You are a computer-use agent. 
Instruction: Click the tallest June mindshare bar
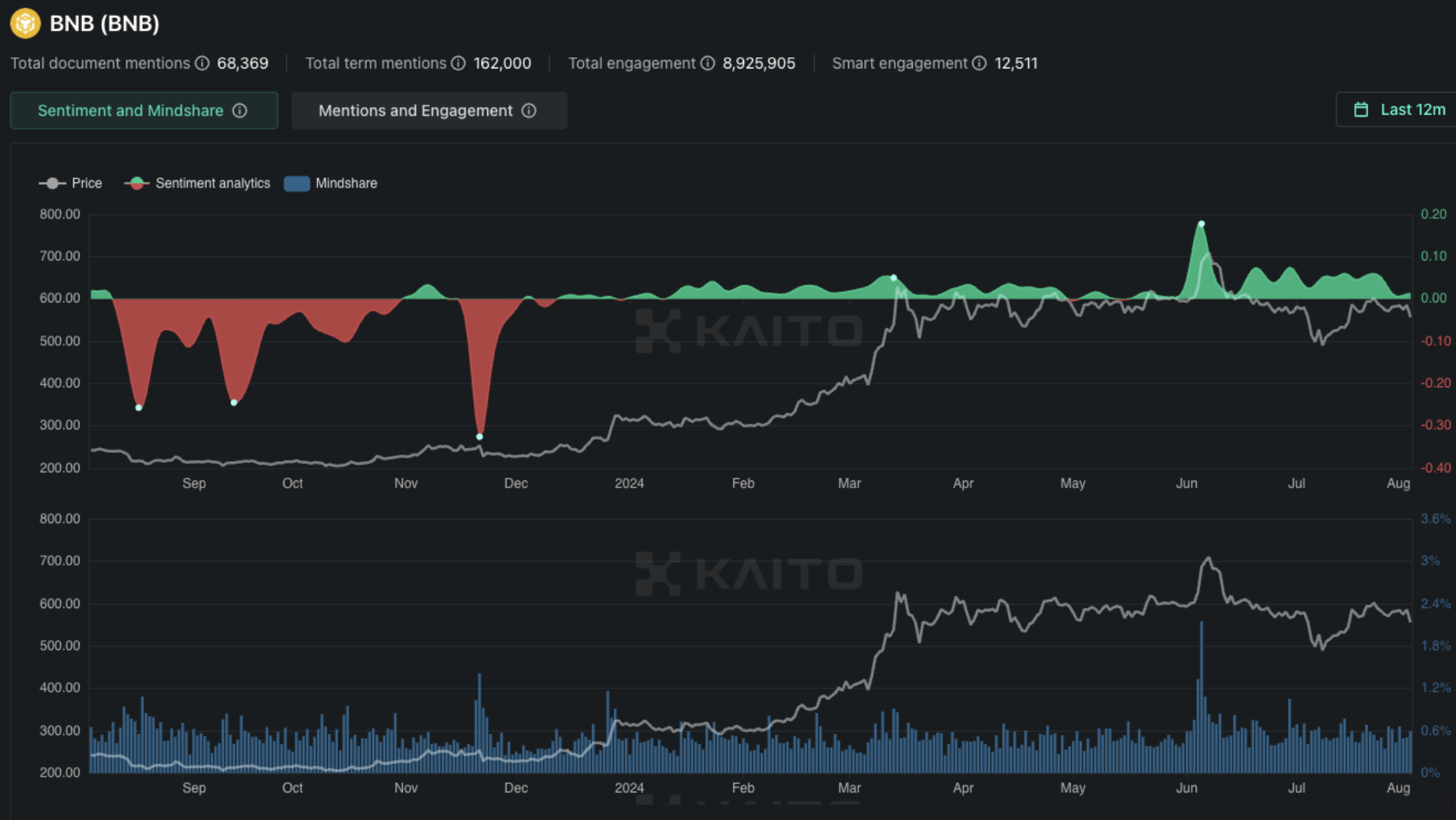pyautogui.click(x=1201, y=697)
